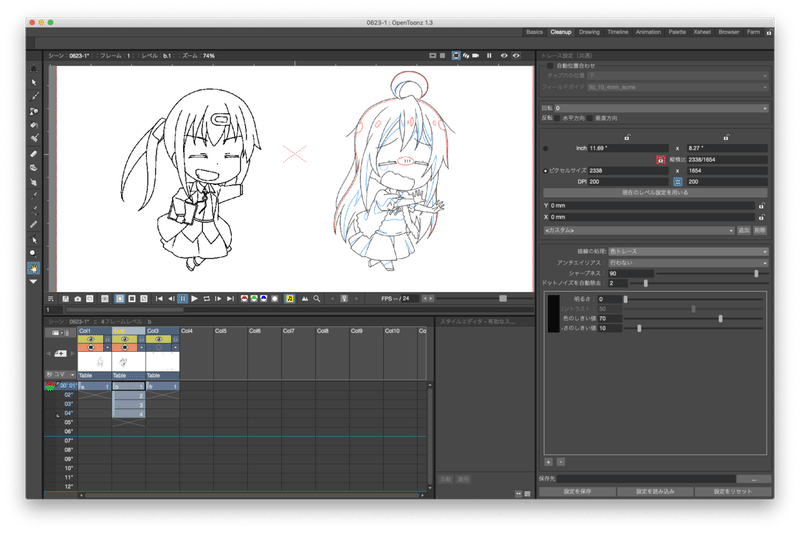Image resolution: width=800 pixels, height=533 pixels.
Task: Select the Animate tool at toolbar top
Action: point(34,68)
